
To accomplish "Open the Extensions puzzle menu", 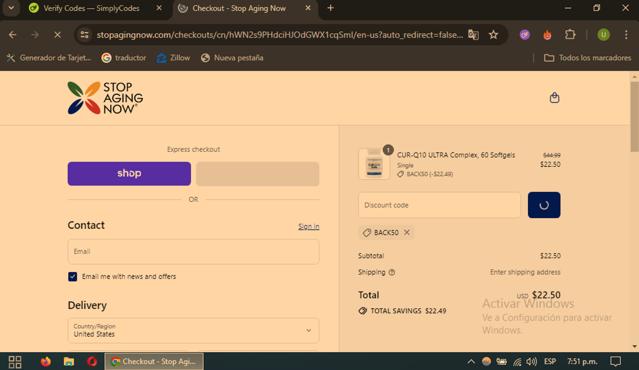I will pyautogui.click(x=570, y=35).
